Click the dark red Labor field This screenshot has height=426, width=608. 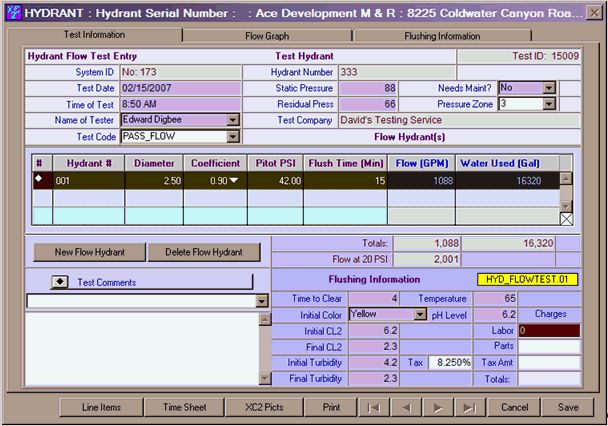[x=548, y=330]
